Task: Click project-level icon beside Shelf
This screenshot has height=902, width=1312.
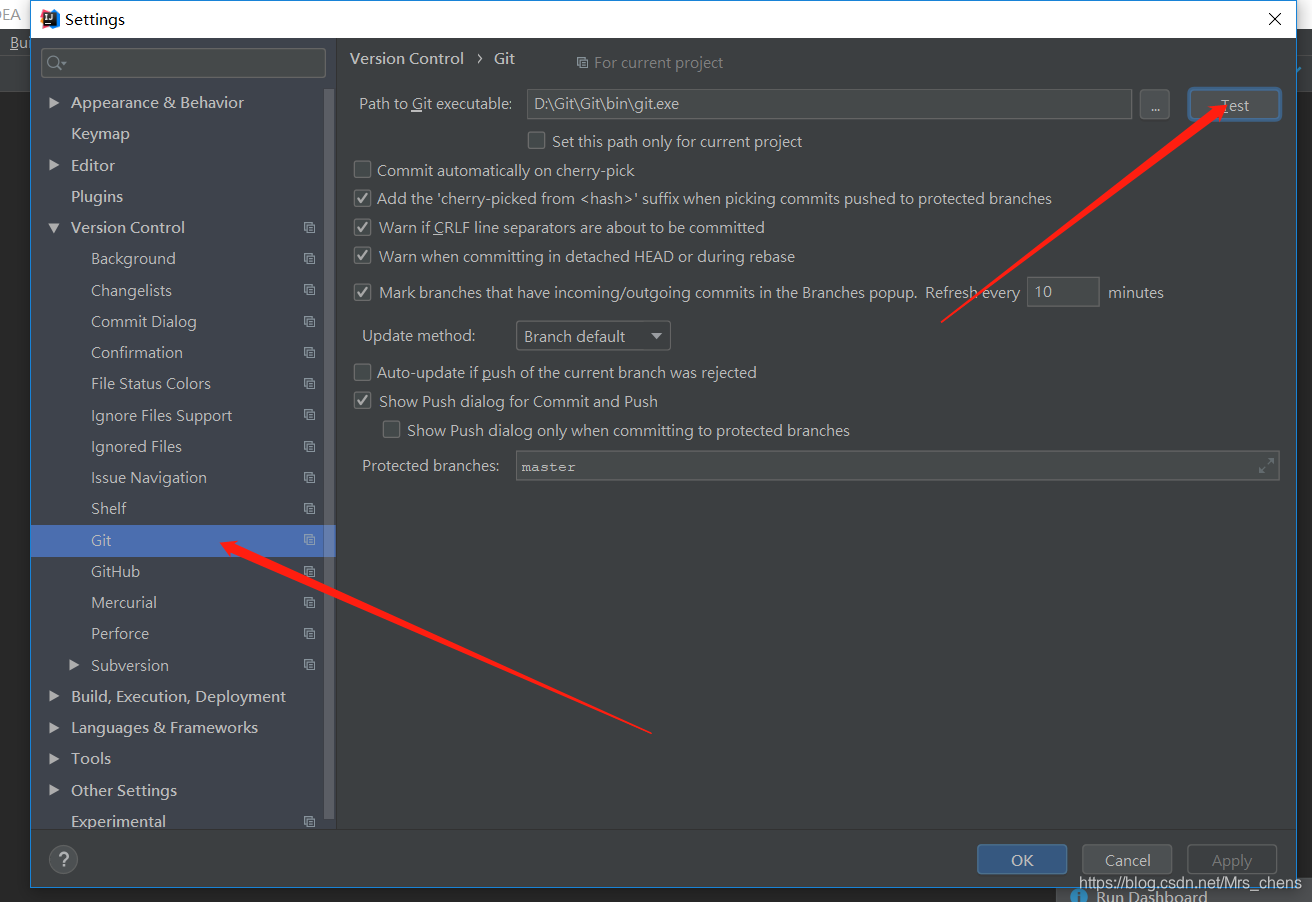Action: click(x=310, y=508)
